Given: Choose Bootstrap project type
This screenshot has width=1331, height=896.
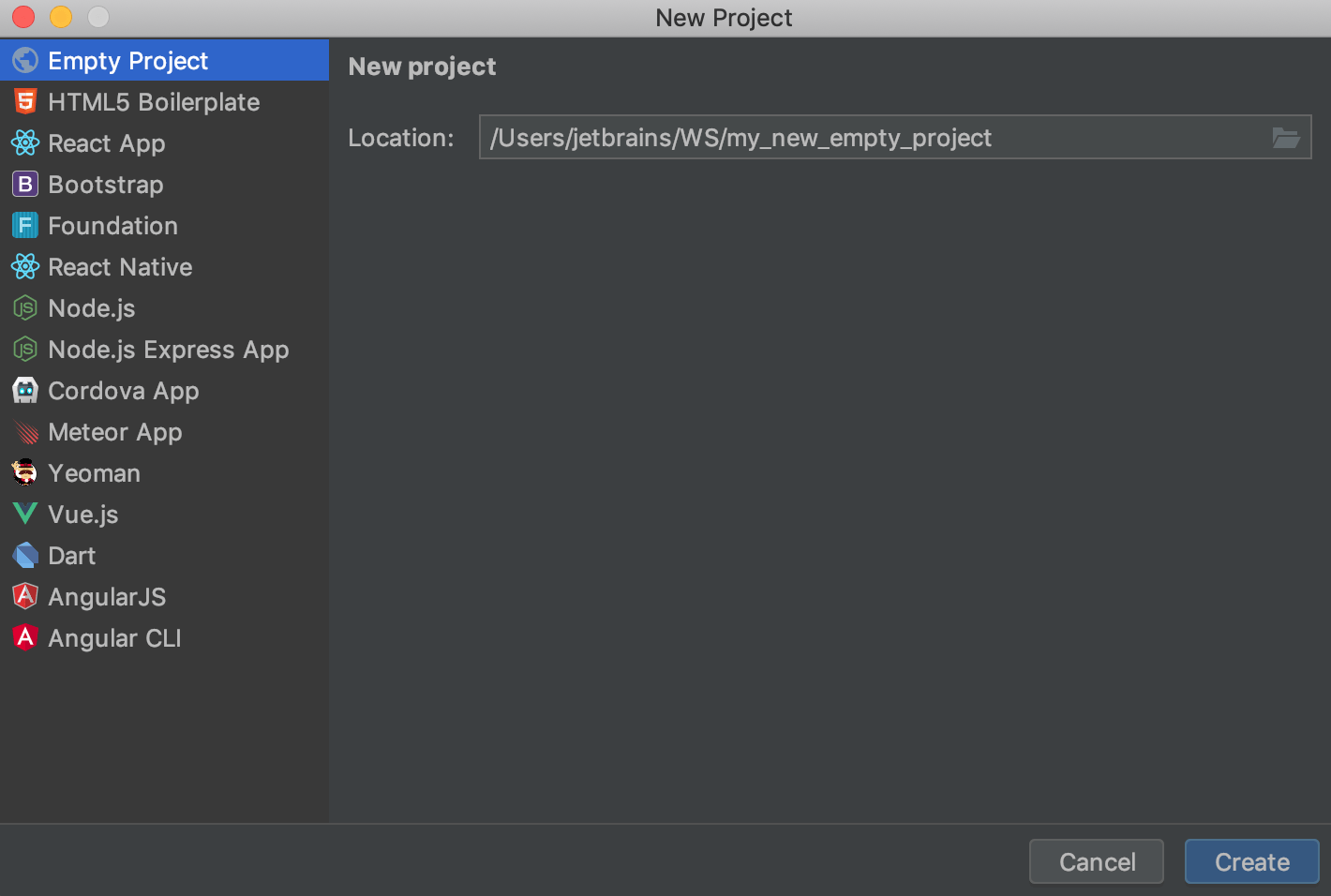Looking at the screenshot, I should click(x=164, y=185).
